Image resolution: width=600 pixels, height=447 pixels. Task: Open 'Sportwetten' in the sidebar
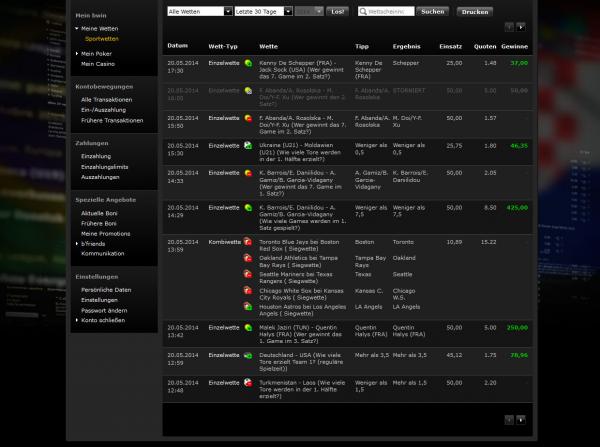pyautogui.click(x=102, y=39)
